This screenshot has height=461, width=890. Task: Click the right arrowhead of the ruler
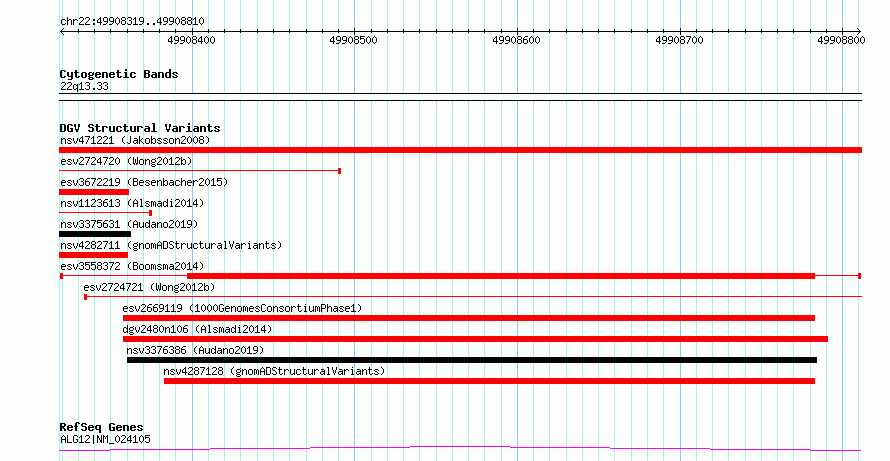tap(858, 32)
